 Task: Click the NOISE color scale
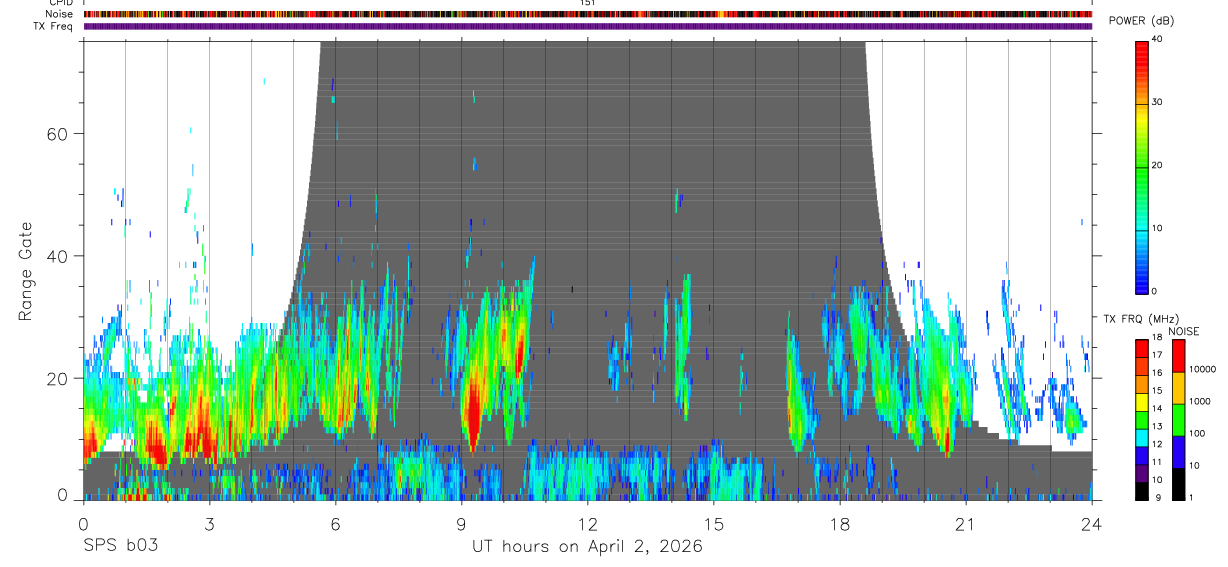1178,419
